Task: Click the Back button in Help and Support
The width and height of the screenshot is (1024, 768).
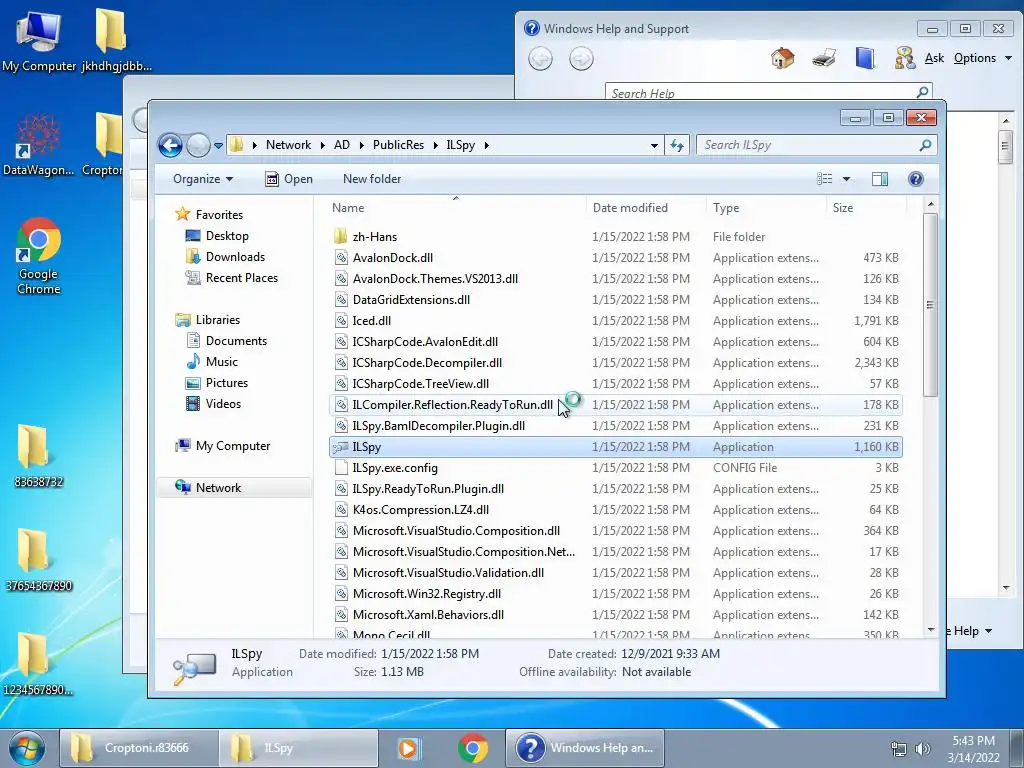Action: (540, 59)
